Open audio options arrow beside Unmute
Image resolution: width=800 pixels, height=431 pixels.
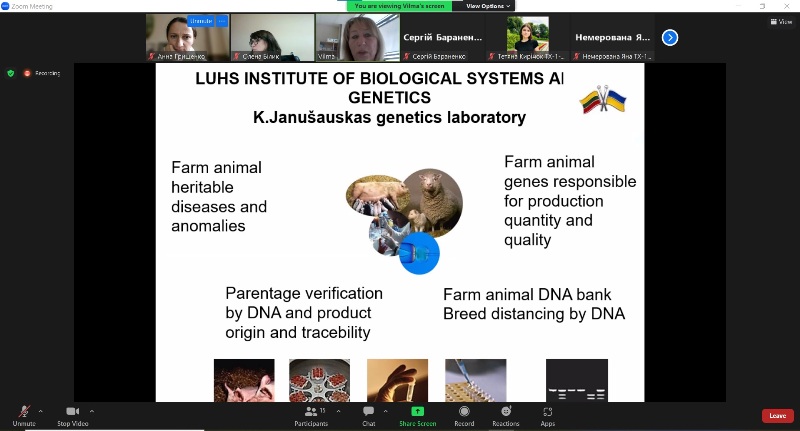40,411
